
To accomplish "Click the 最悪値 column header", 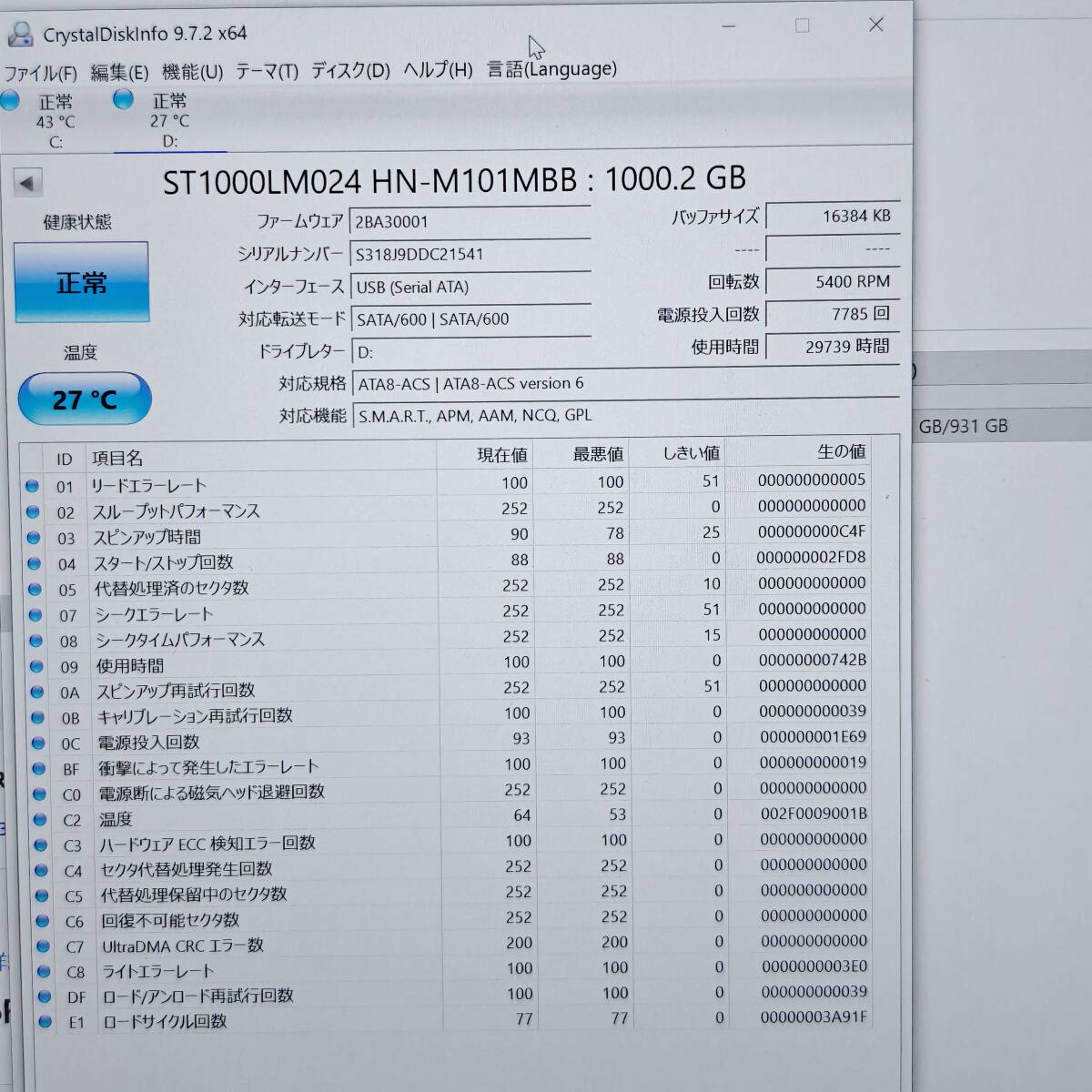I will point(582,454).
